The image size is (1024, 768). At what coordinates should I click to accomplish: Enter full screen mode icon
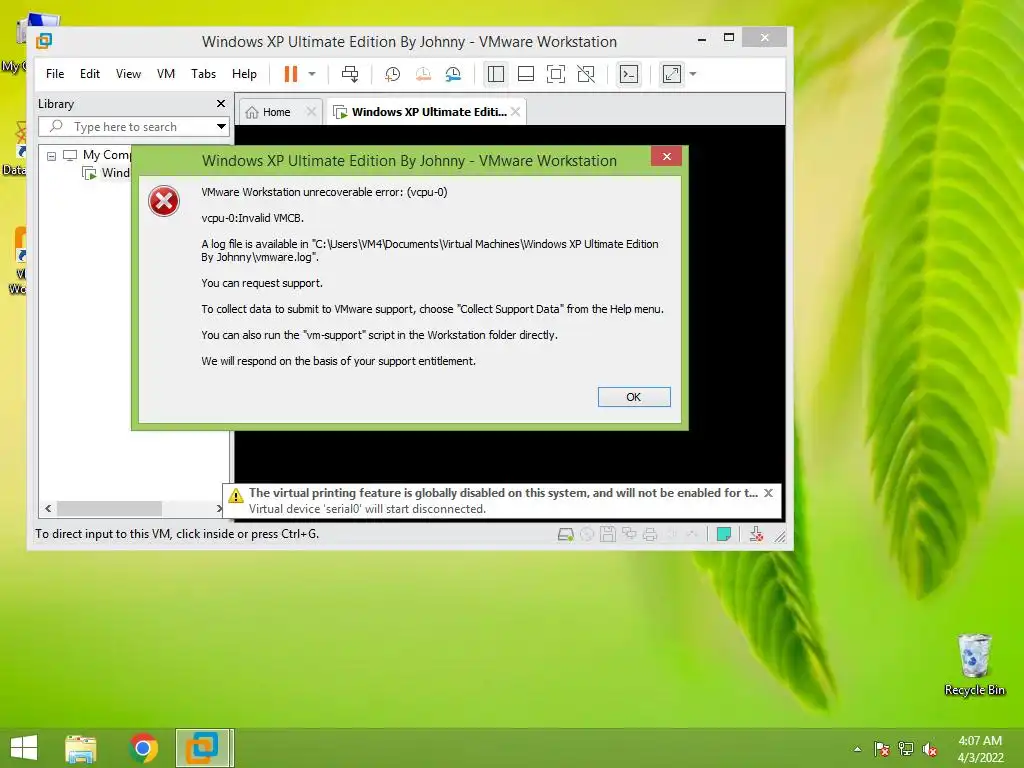556,74
